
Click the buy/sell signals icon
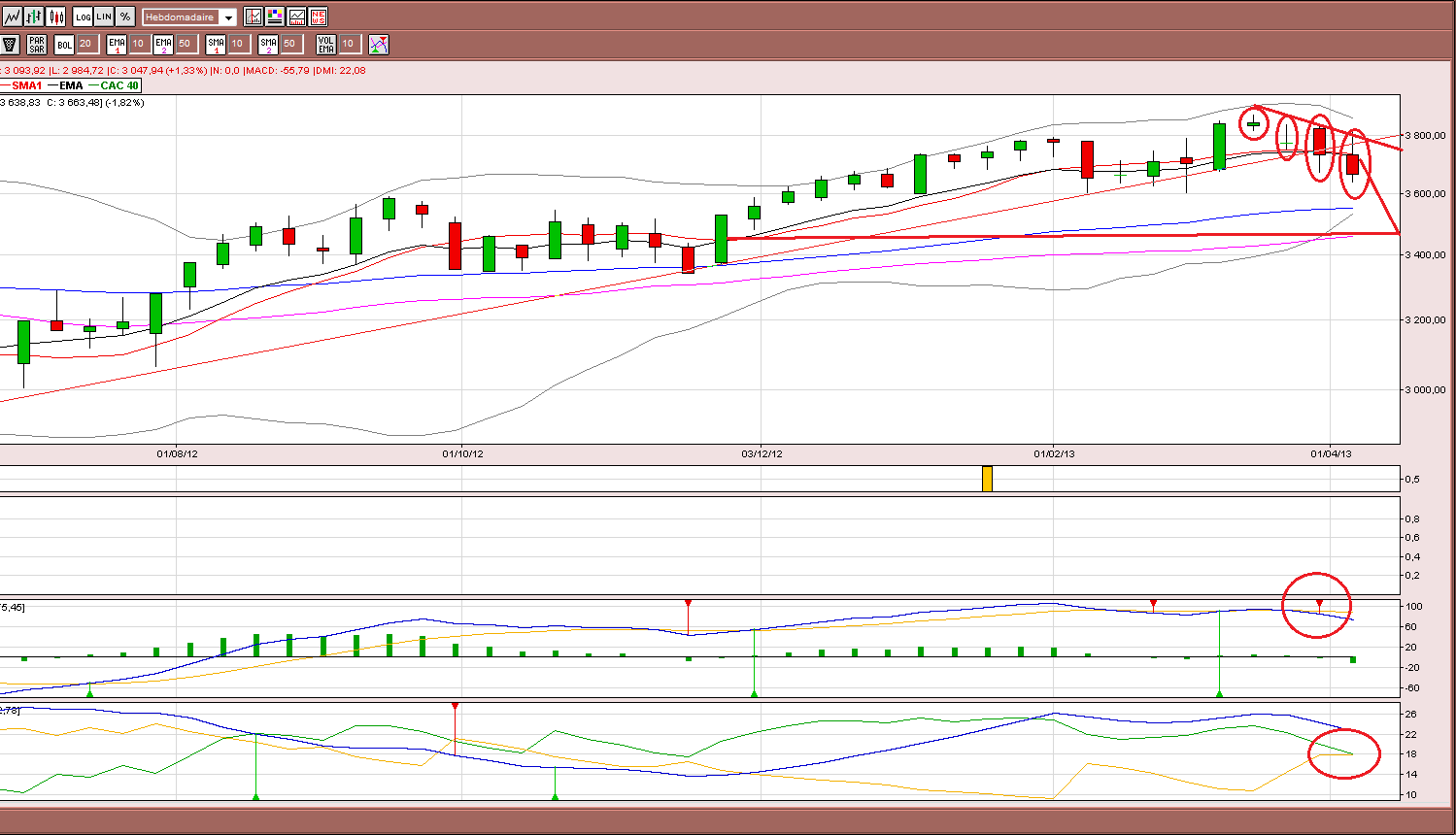point(379,44)
